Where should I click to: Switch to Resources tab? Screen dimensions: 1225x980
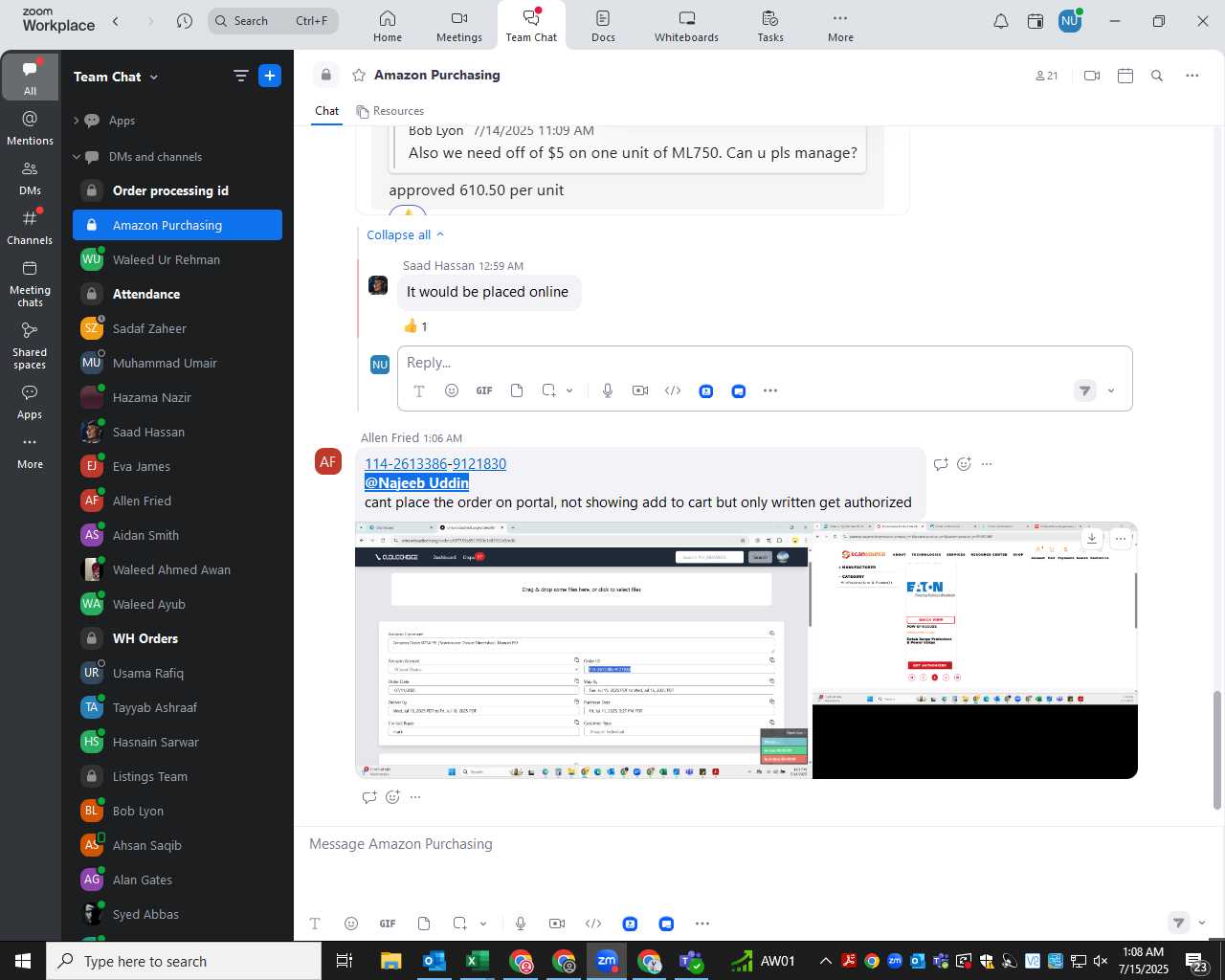(x=390, y=111)
